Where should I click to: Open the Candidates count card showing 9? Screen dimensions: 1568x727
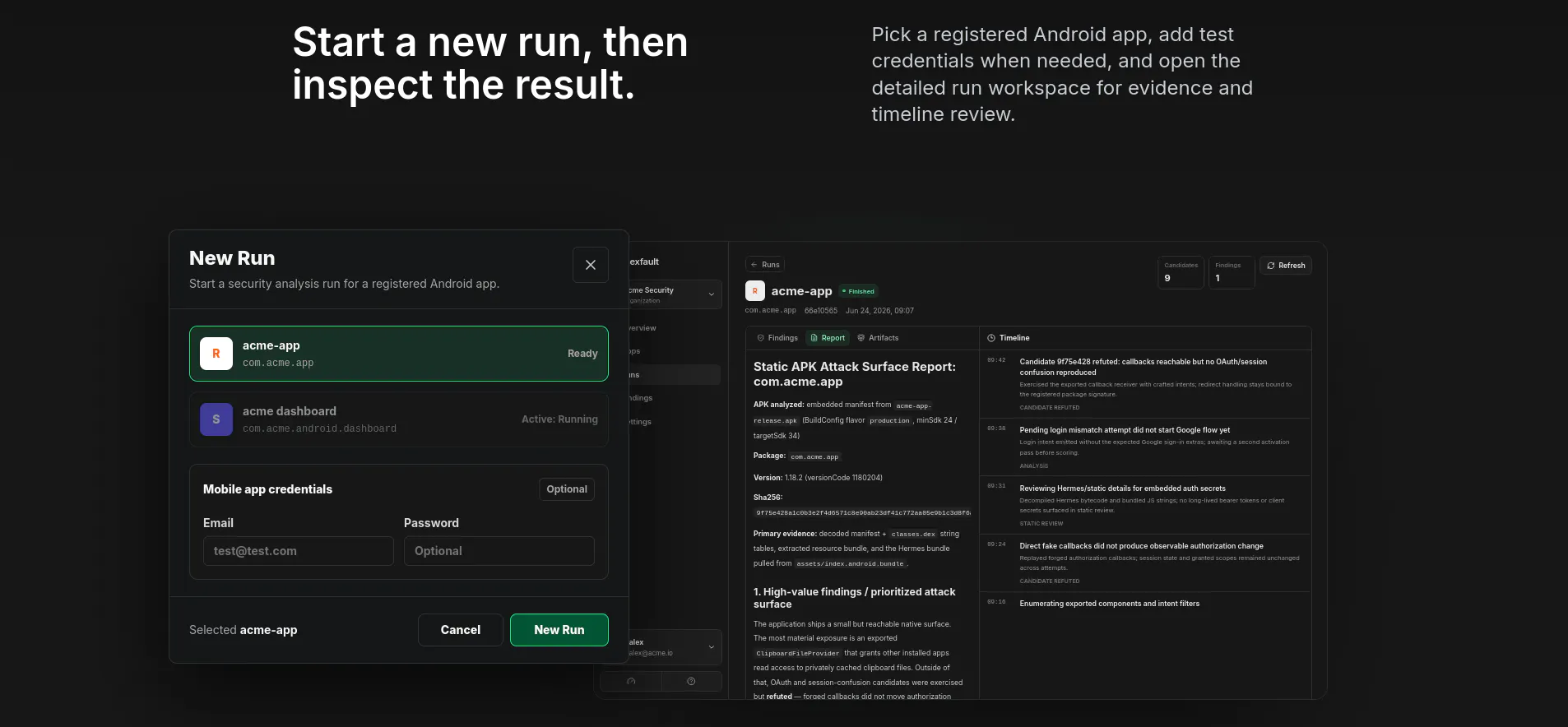(x=1181, y=272)
